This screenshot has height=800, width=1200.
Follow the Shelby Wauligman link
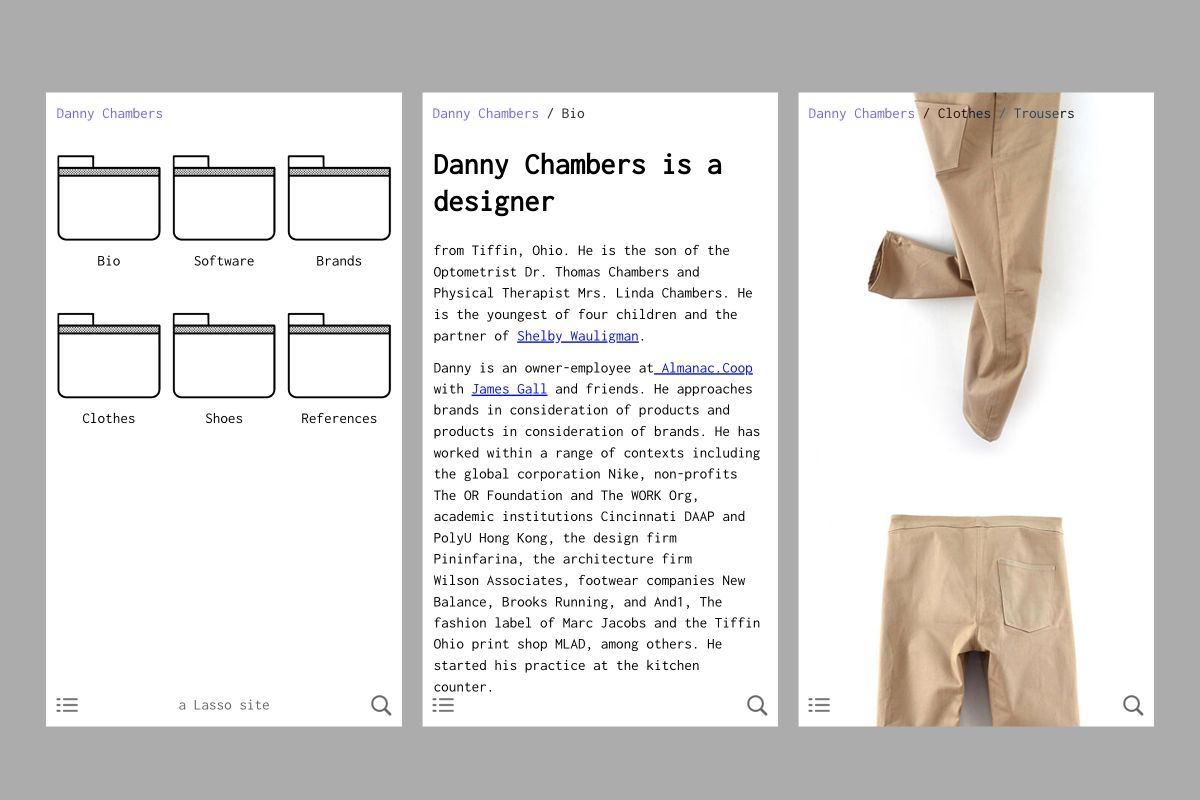(577, 336)
